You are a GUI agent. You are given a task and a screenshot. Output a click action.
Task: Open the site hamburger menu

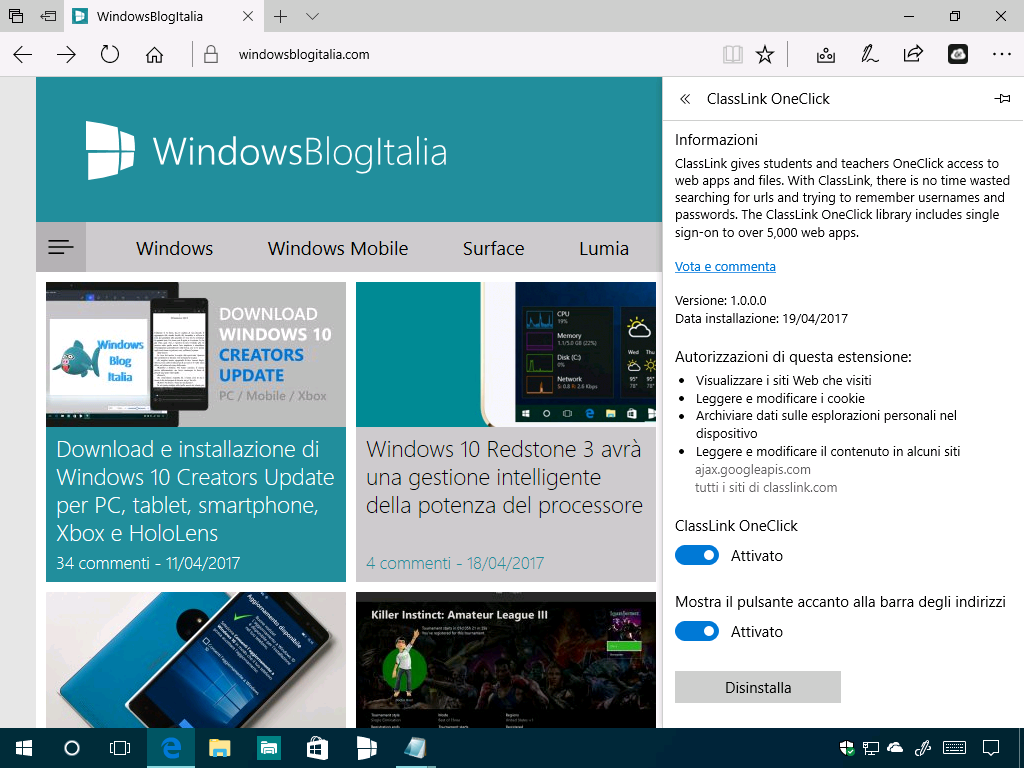pyautogui.click(x=61, y=247)
